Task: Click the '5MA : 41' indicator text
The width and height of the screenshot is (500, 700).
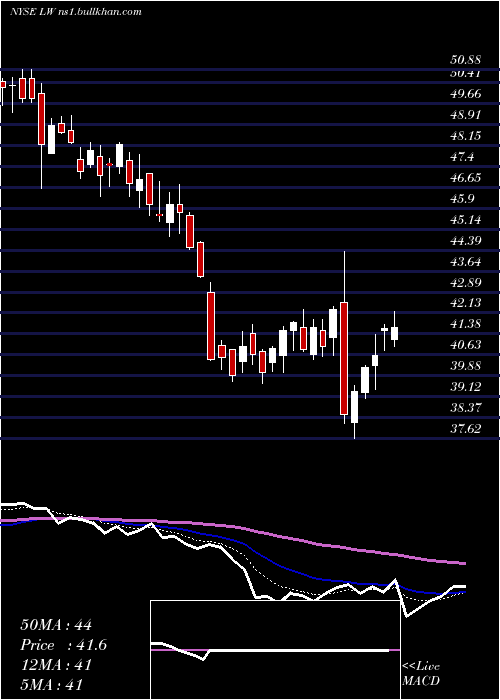Action: click(x=52, y=684)
